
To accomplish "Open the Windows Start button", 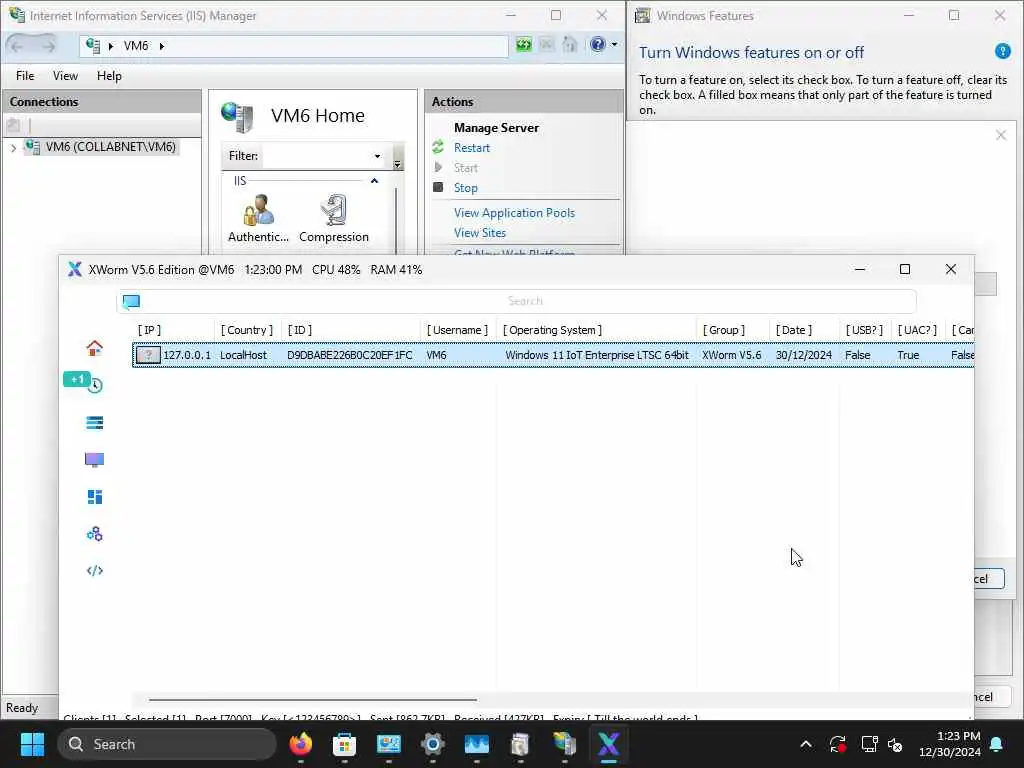I will coord(32,744).
